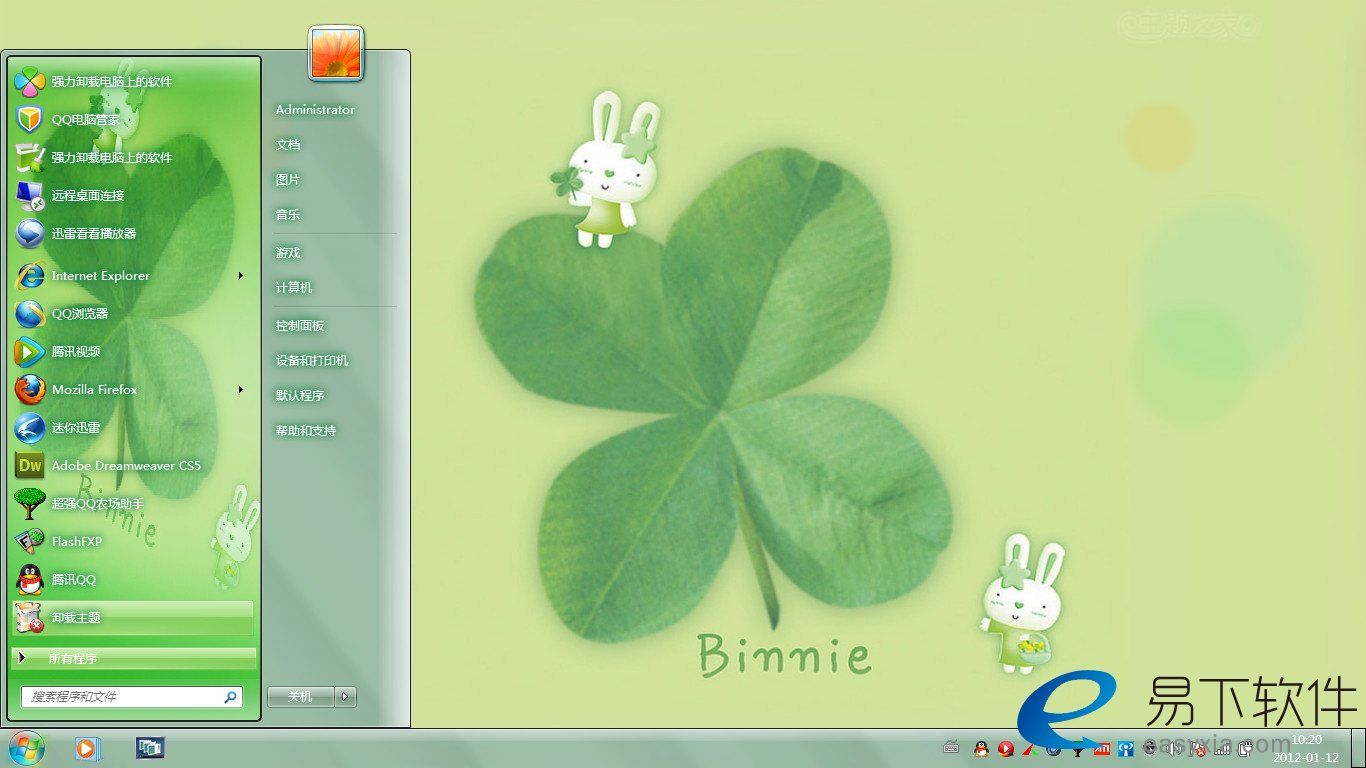Launch FlashFXP from the program list

(76, 542)
